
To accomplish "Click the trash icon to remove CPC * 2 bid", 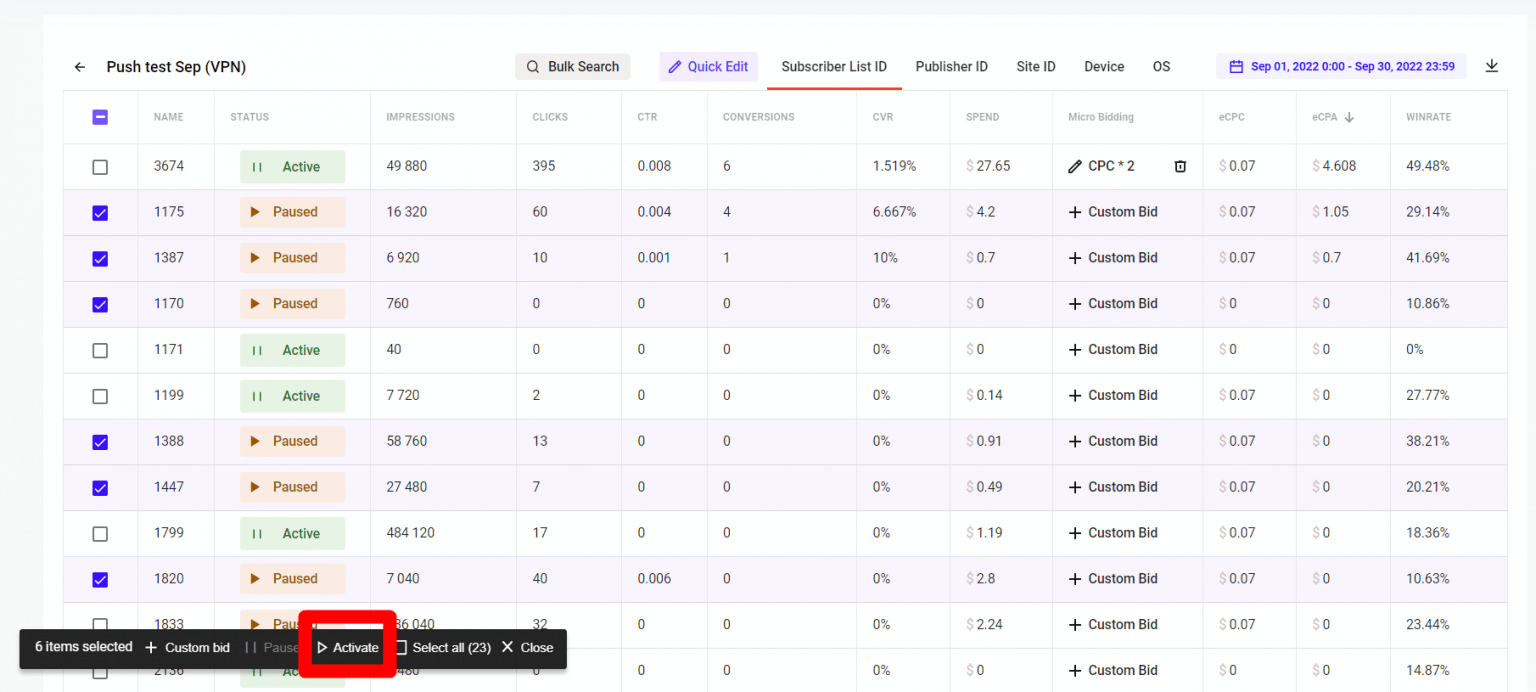I will (x=1180, y=166).
